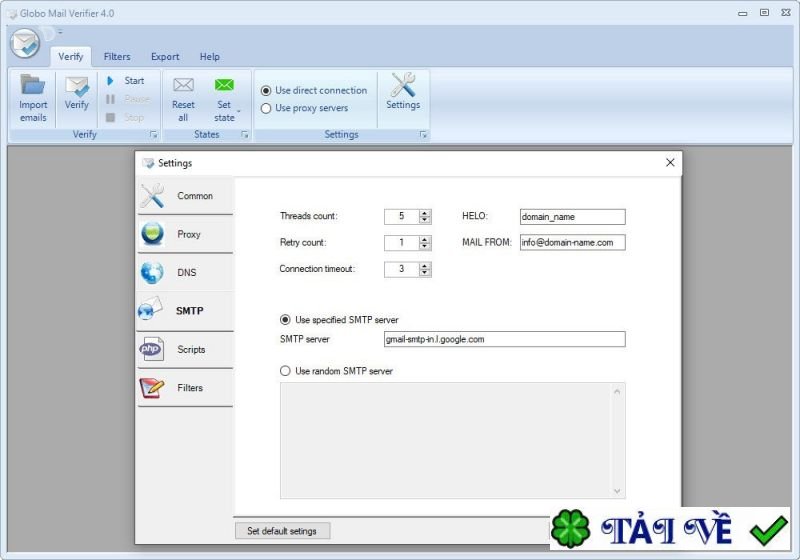Click the Retry count value field
This screenshot has width=800, height=560.
pos(402,242)
